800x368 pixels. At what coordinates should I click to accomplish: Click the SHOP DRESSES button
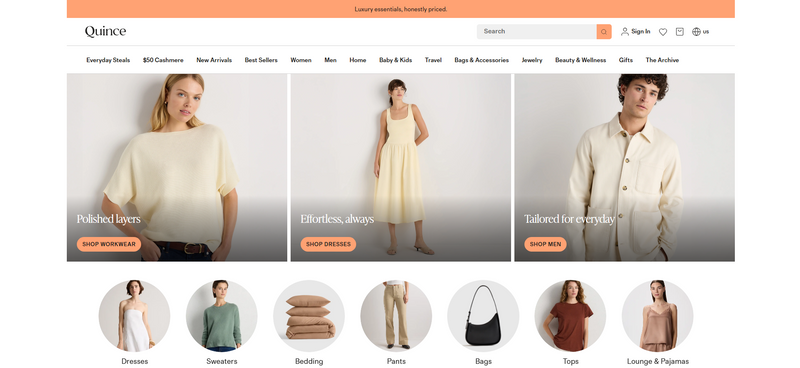(x=329, y=244)
